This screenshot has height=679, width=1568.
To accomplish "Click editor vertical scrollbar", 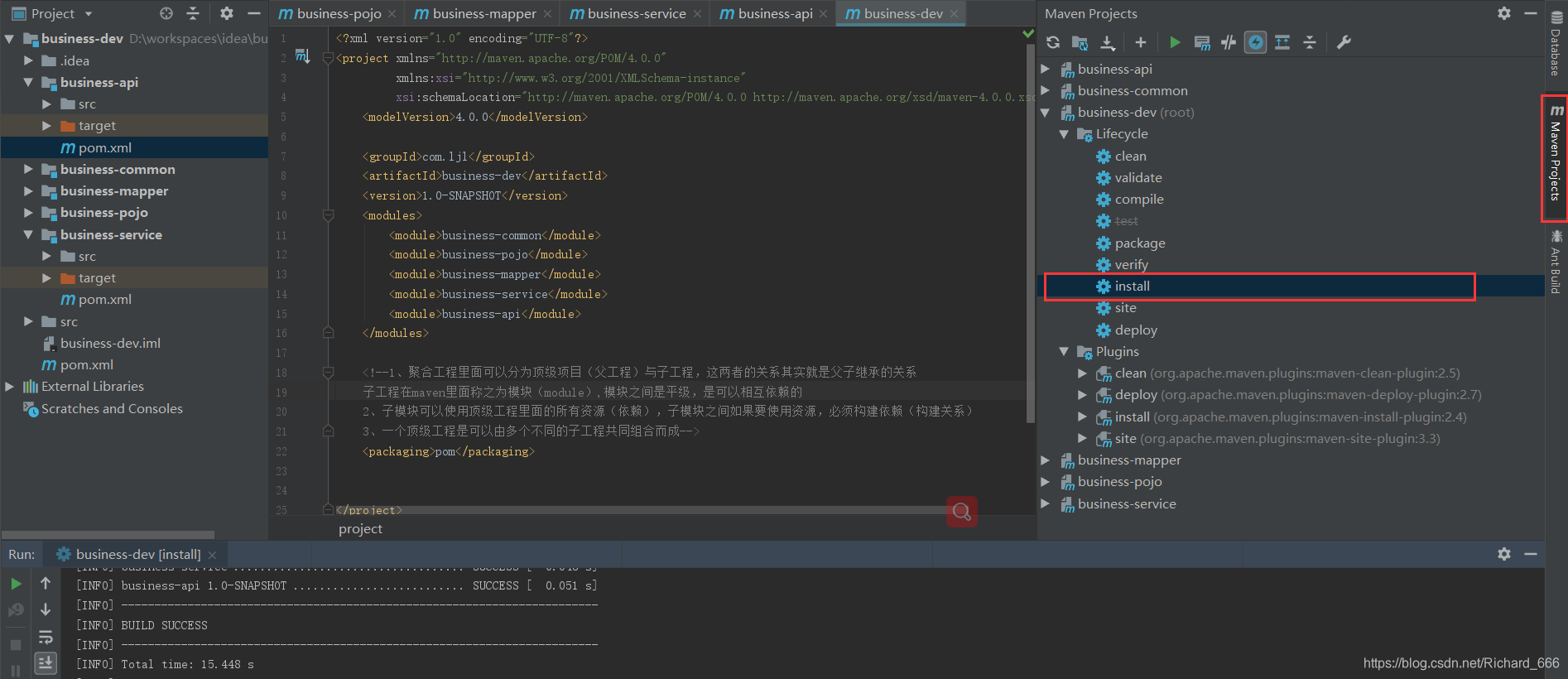I will (x=1030, y=233).
